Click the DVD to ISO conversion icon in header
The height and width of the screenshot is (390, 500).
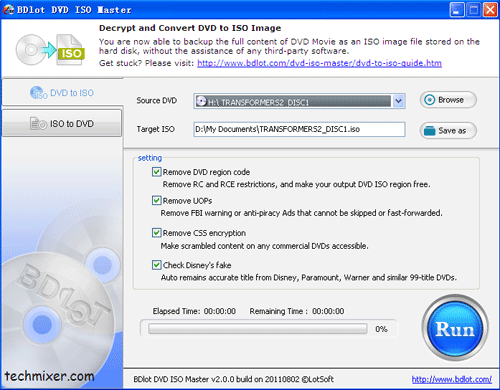point(50,50)
